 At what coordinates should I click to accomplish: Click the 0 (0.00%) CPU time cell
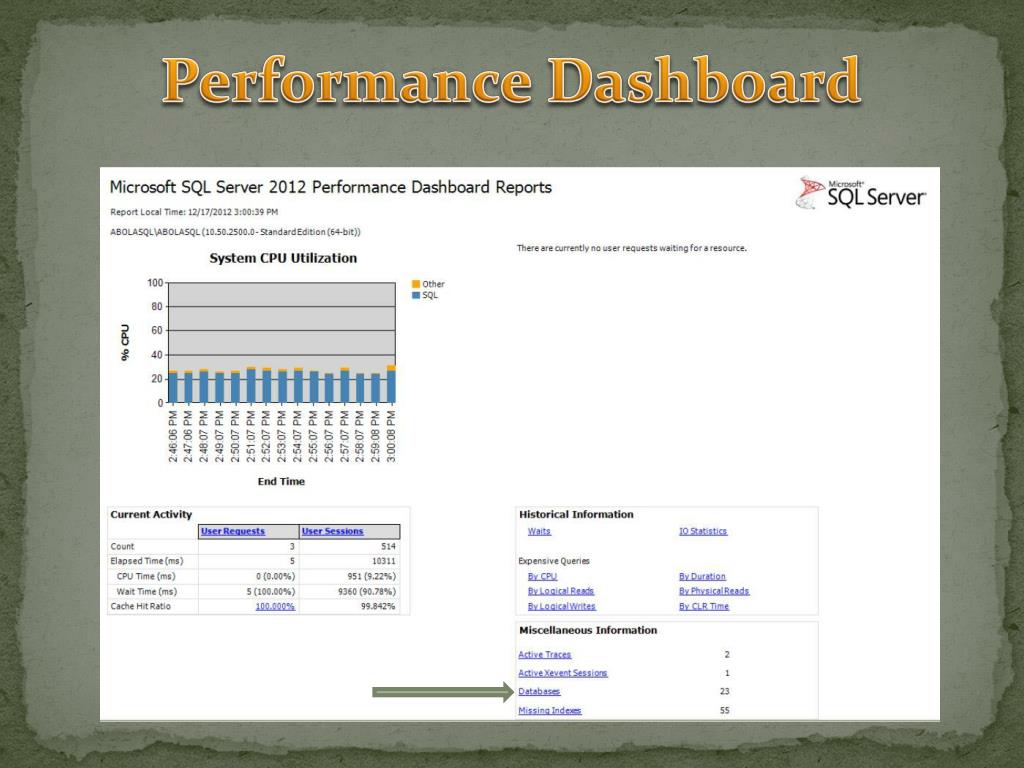(x=275, y=576)
